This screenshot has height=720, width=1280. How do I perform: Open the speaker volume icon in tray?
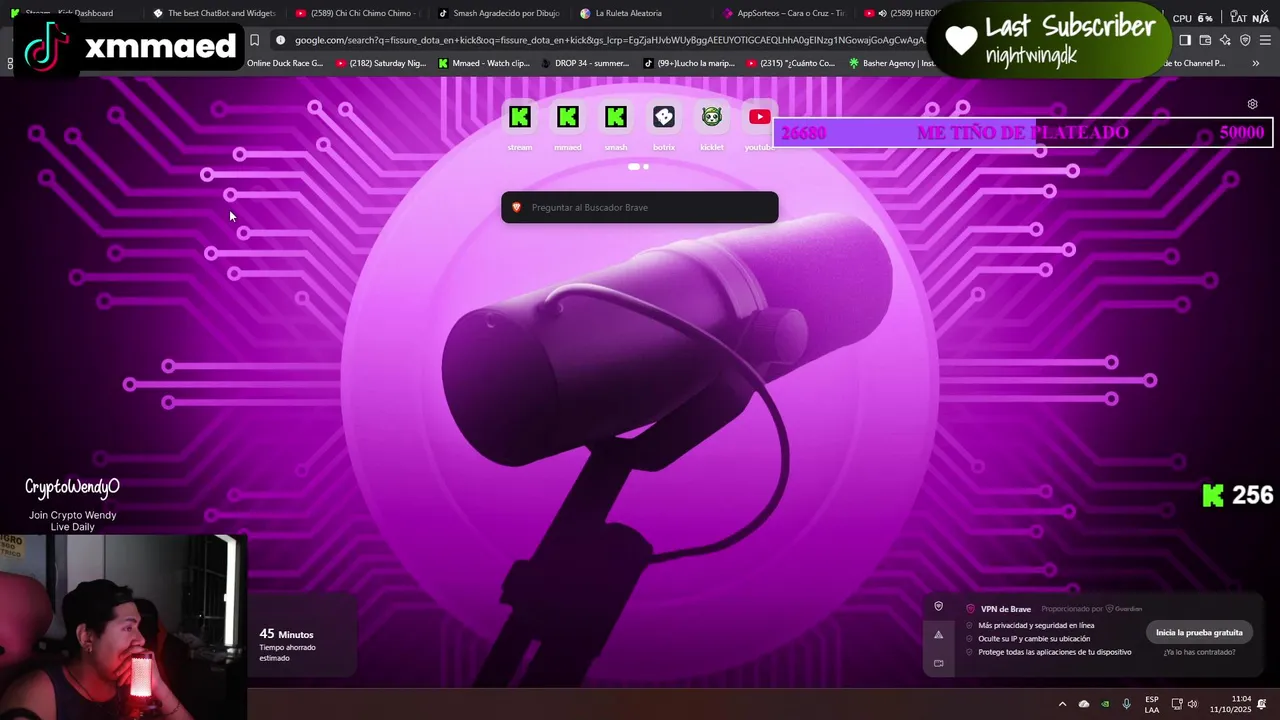[x=1192, y=704]
